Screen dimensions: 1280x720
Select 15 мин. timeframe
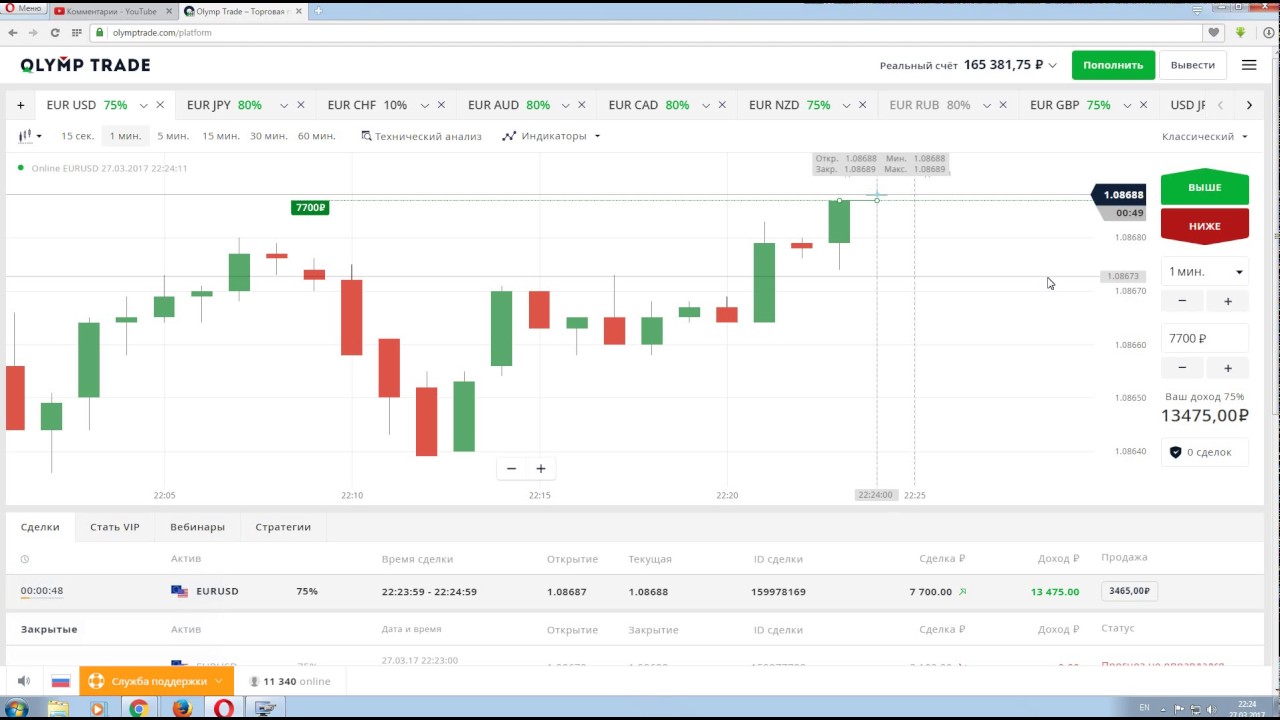[221, 136]
